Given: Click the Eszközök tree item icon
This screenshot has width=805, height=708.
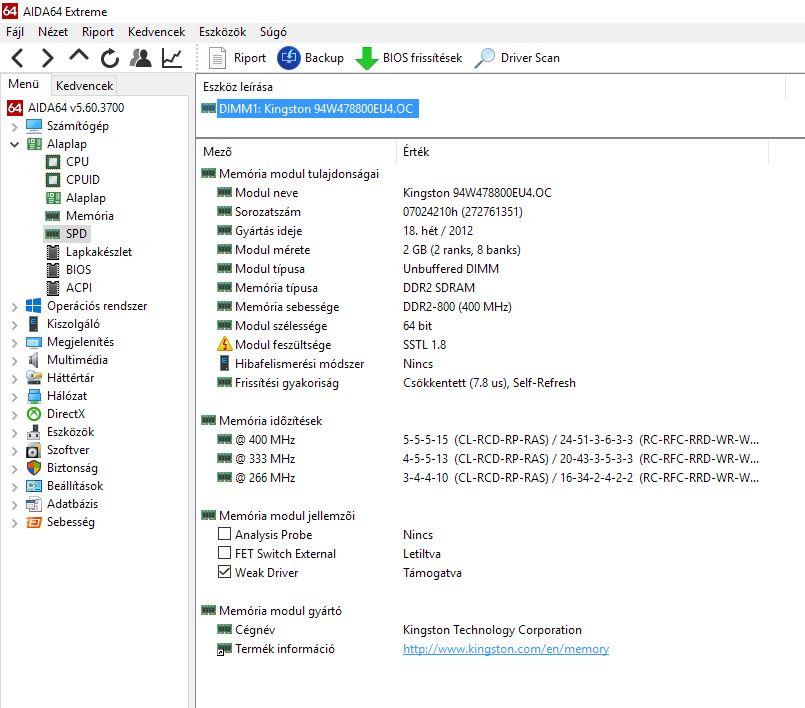Looking at the screenshot, I should (33, 432).
